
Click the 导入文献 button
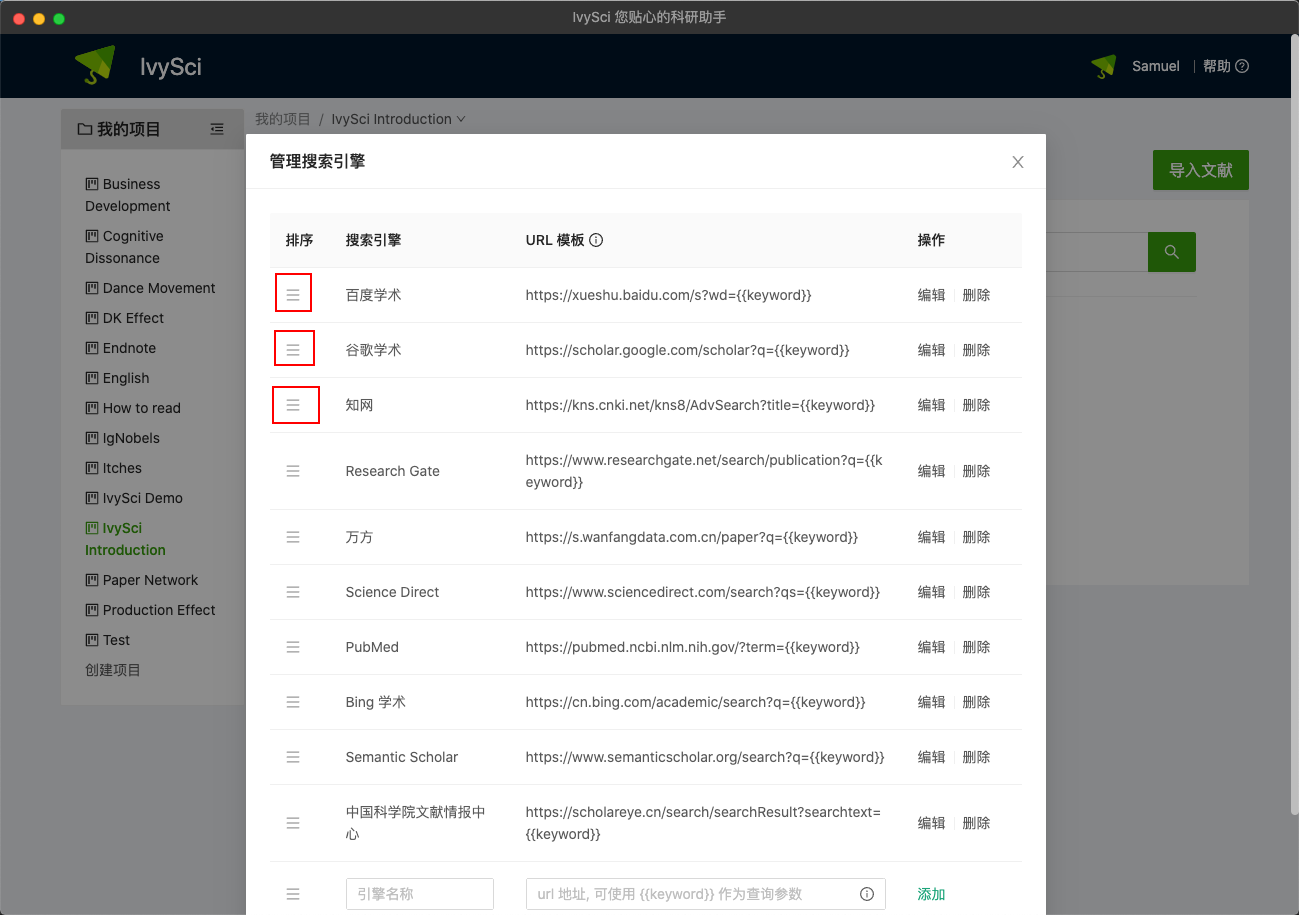point(1201,170)
